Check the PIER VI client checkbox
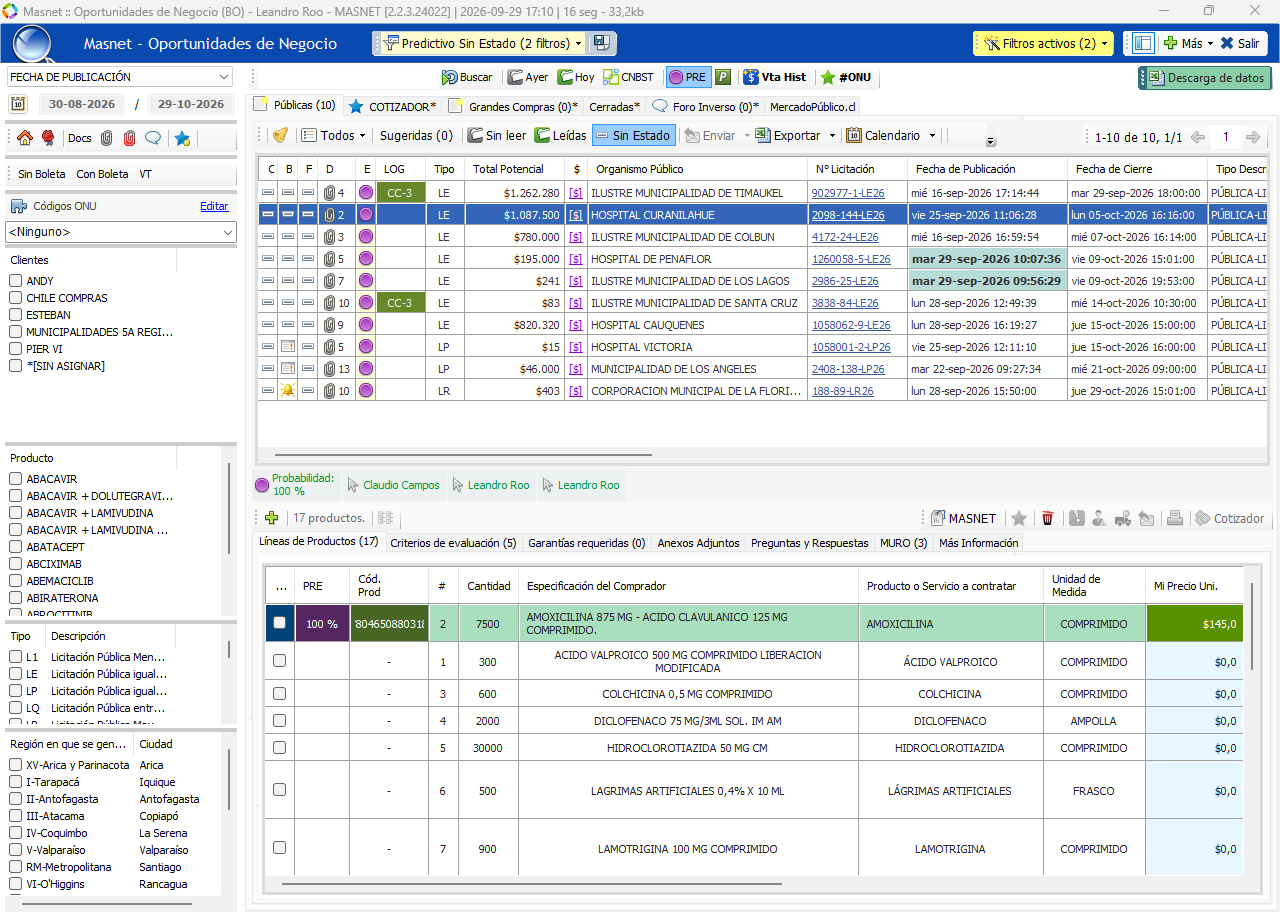 coord(16,349)
